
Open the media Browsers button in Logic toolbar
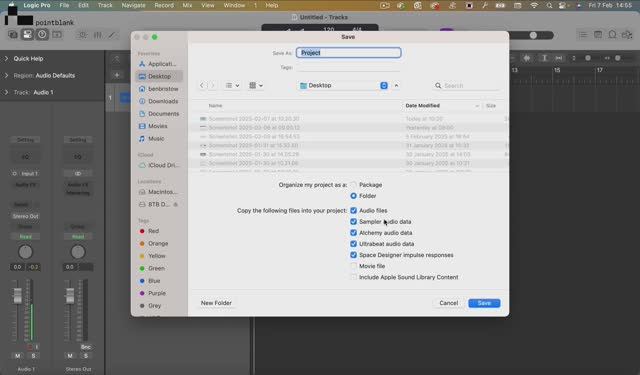pos(627,35)
